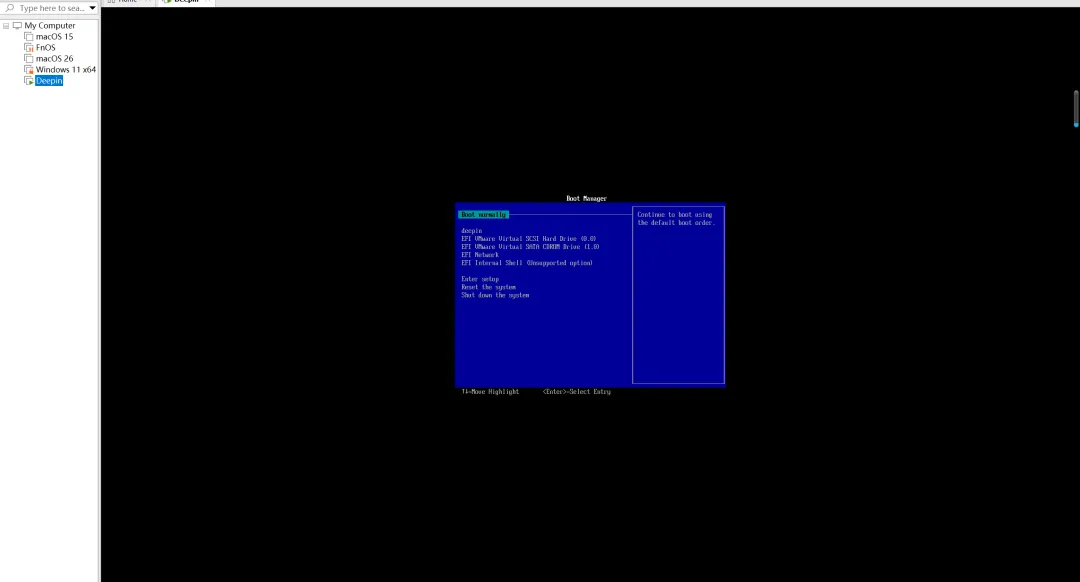This screenshot has width=1080, height=582.
Task: Select macOS 15 in the library
Action: pos(54,37)
